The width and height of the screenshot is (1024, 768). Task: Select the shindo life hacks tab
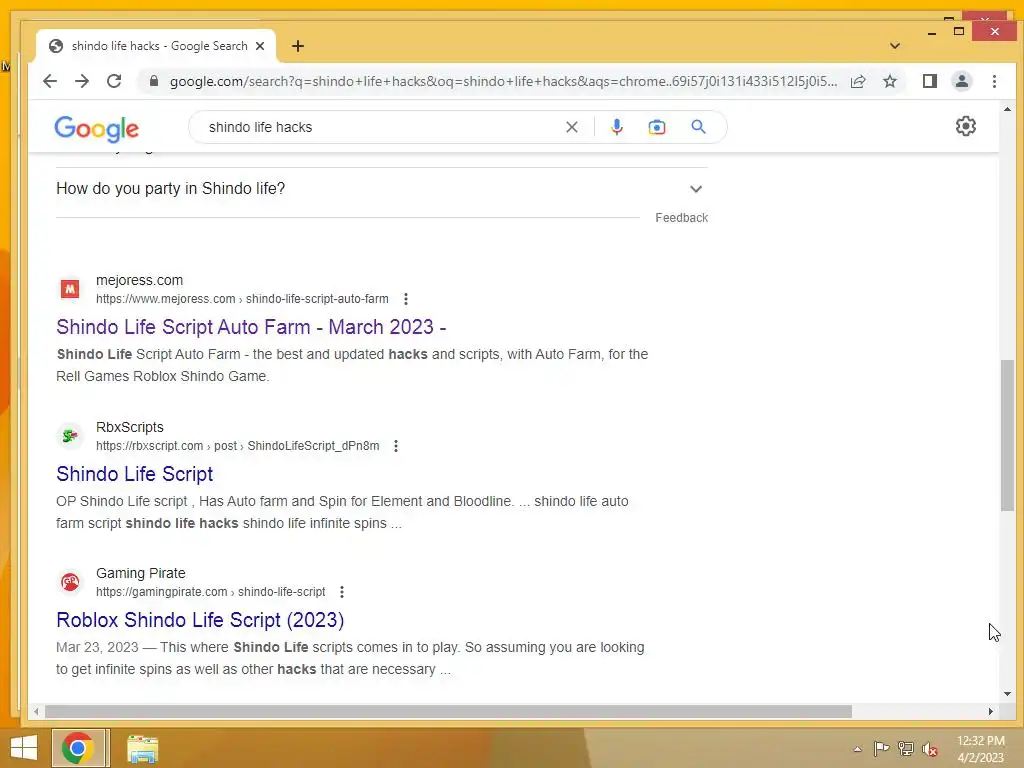[x=157, y=46]
